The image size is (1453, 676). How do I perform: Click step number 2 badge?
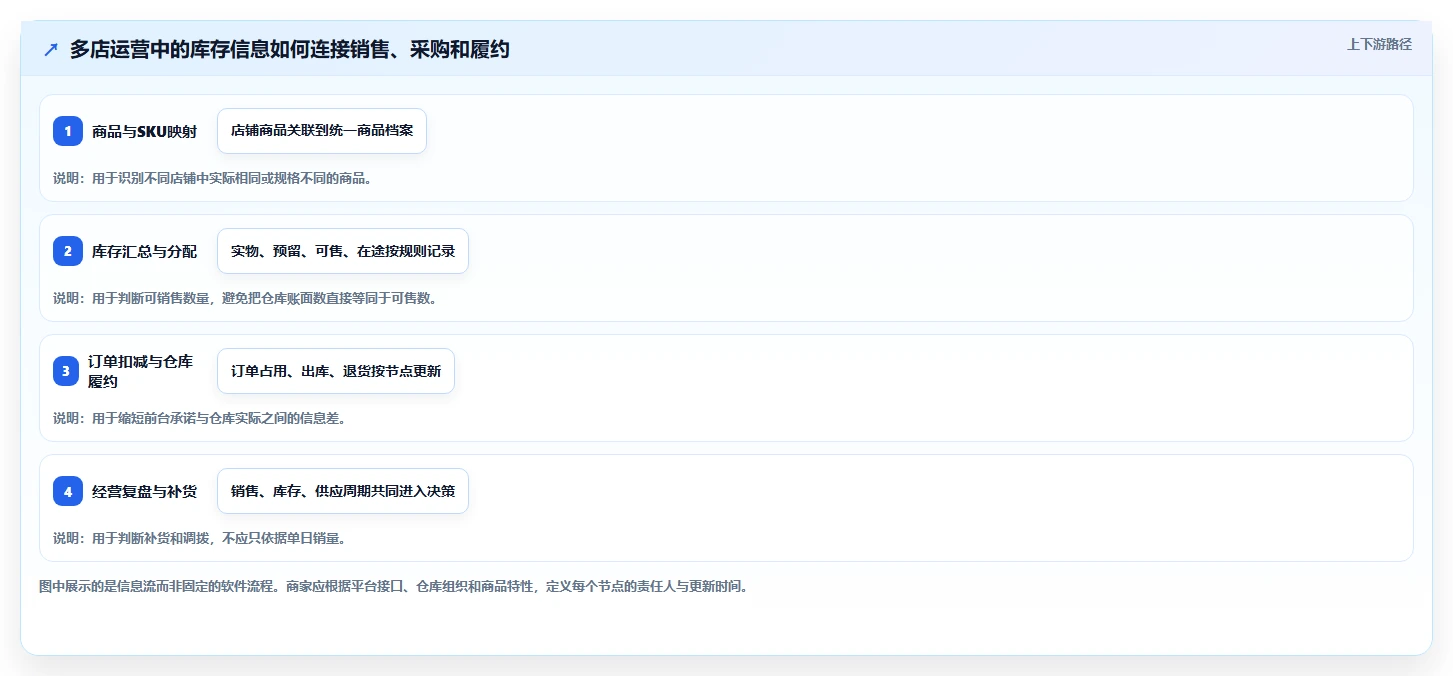[68, 251]
